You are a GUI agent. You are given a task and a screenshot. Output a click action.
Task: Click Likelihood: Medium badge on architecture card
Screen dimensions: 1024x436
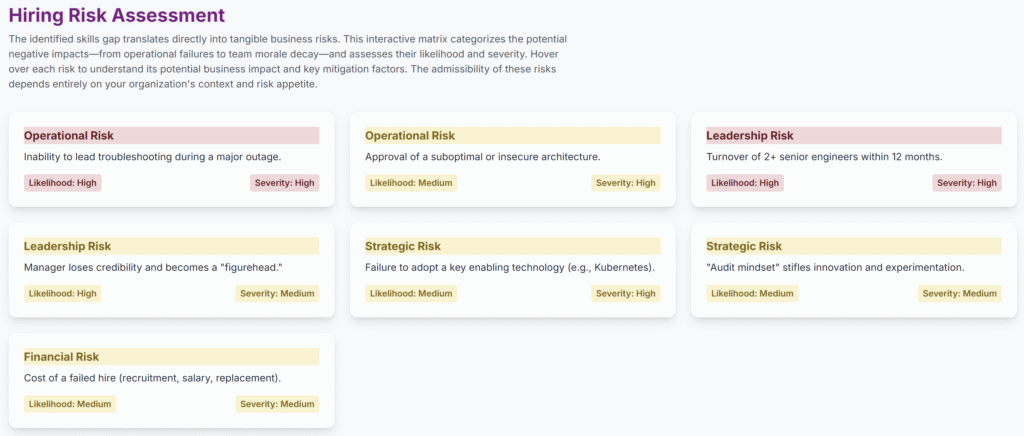click(x=411, y=183)
